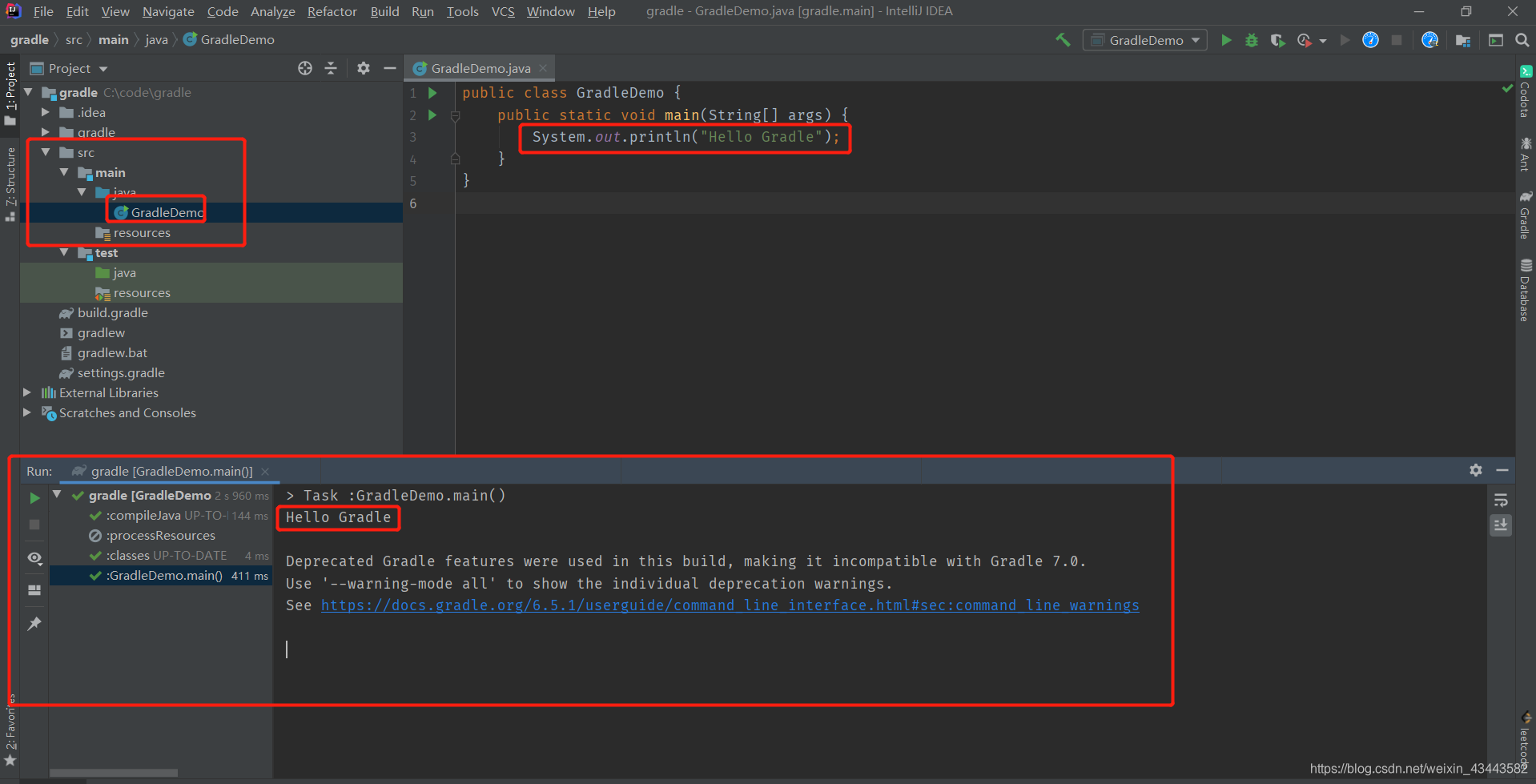Collapse the test folder
Screen dimensions: 1536x784
[x=64, y=252]
